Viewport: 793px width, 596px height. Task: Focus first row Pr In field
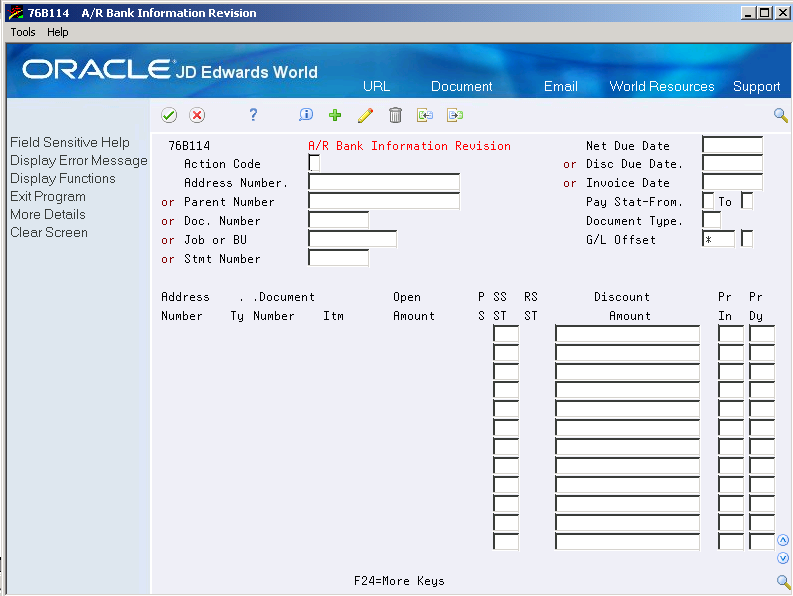click(731, 334)
